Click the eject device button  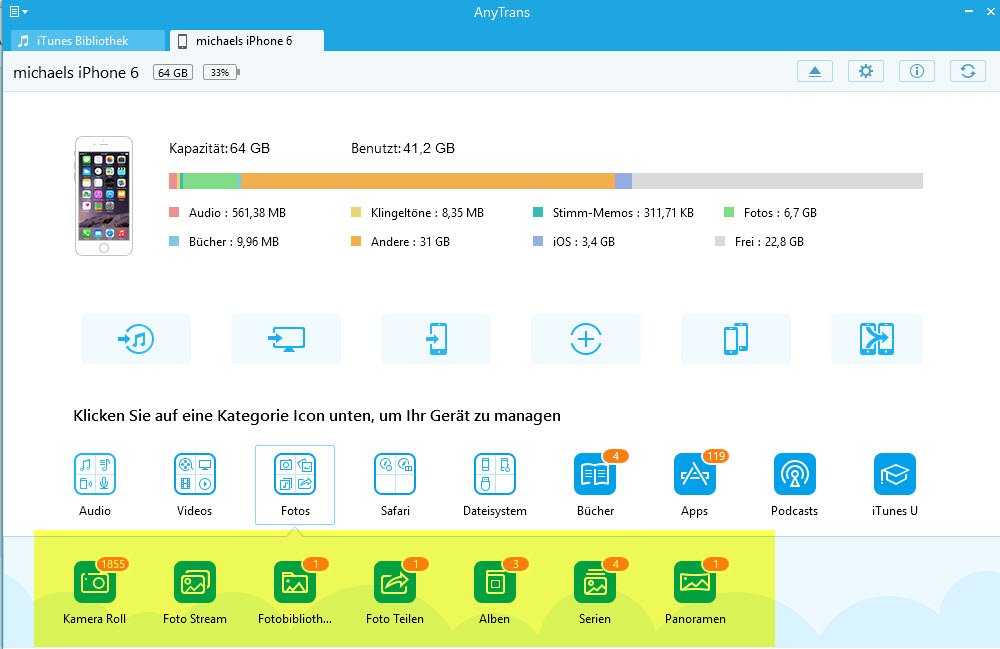tap(814, 72)
